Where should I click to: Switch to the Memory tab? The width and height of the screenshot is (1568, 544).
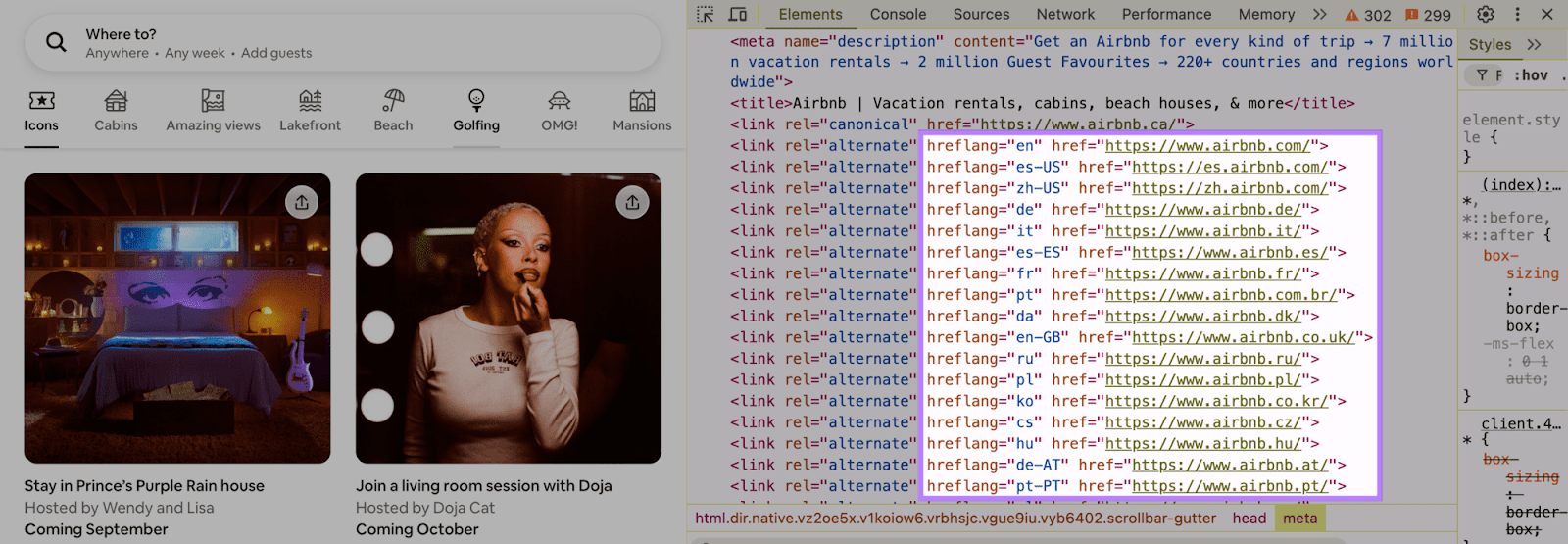coord(1266,14)
